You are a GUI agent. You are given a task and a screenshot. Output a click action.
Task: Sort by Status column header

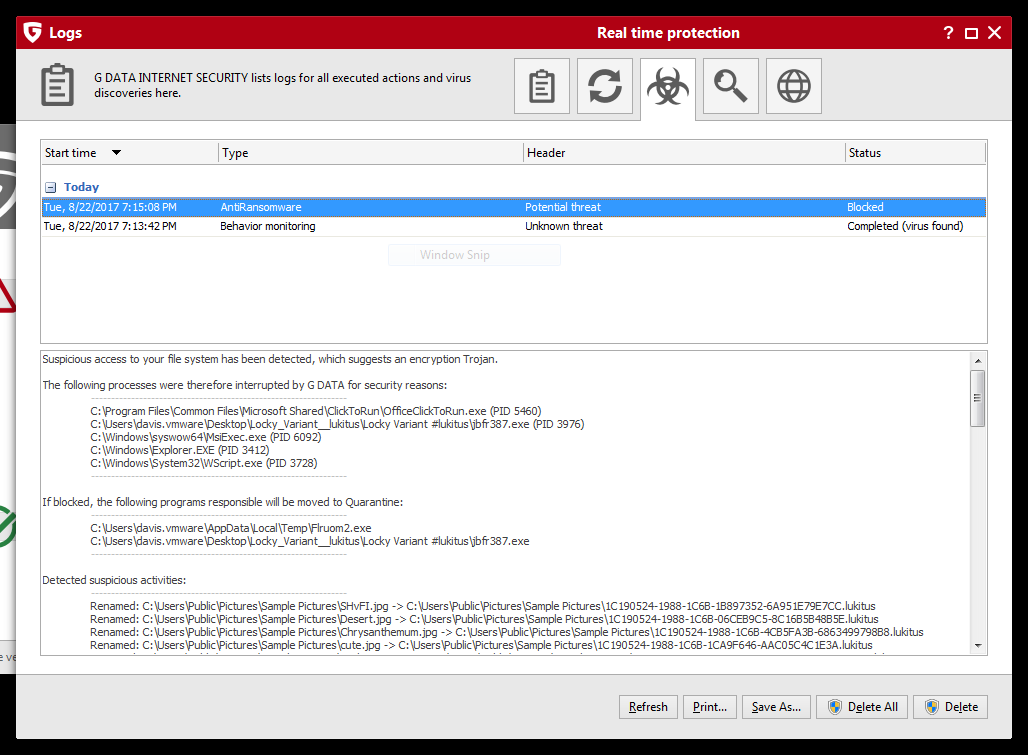tap(915, 153)
